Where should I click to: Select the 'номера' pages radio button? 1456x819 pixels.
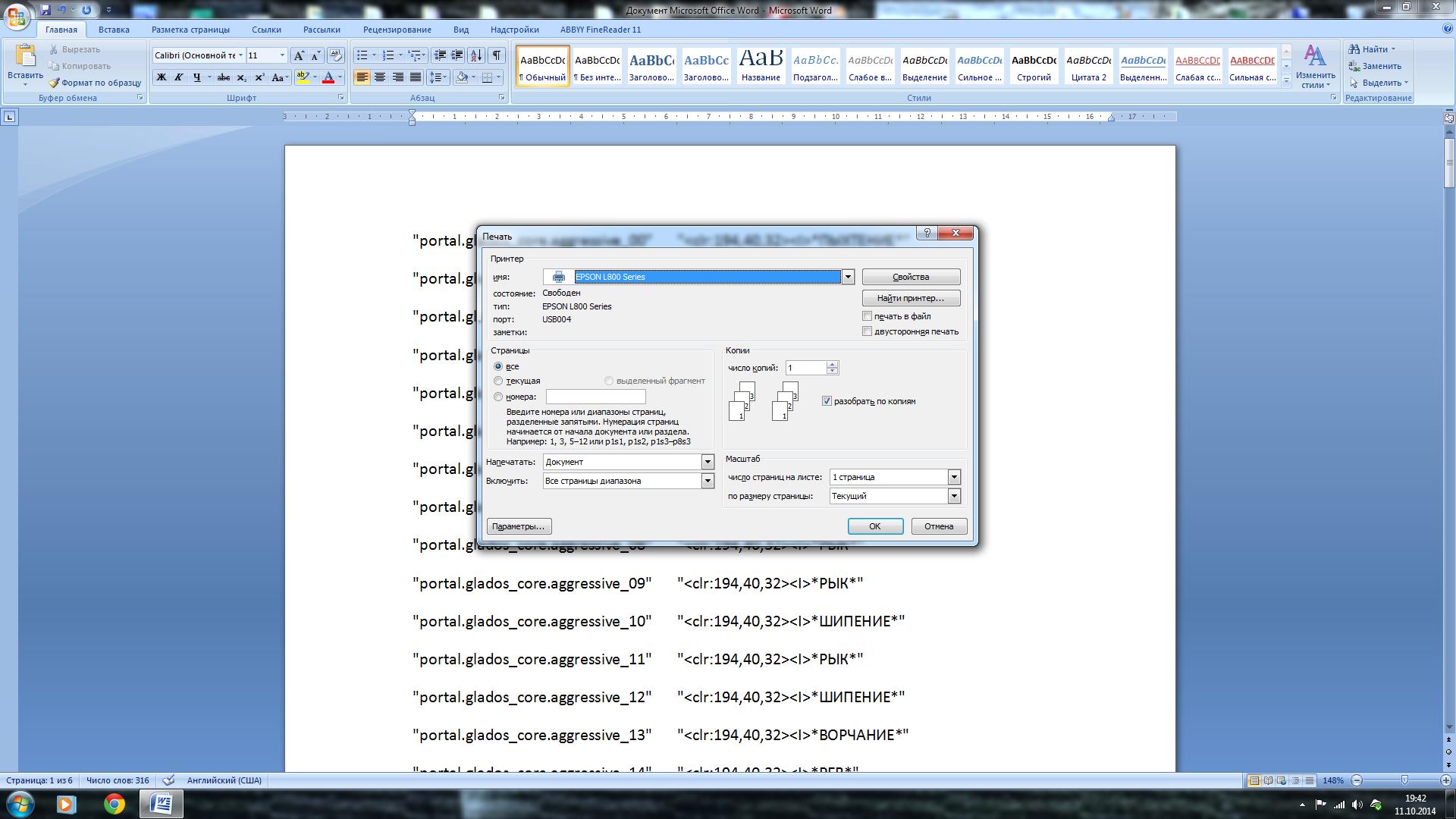[x=498, y=397]
